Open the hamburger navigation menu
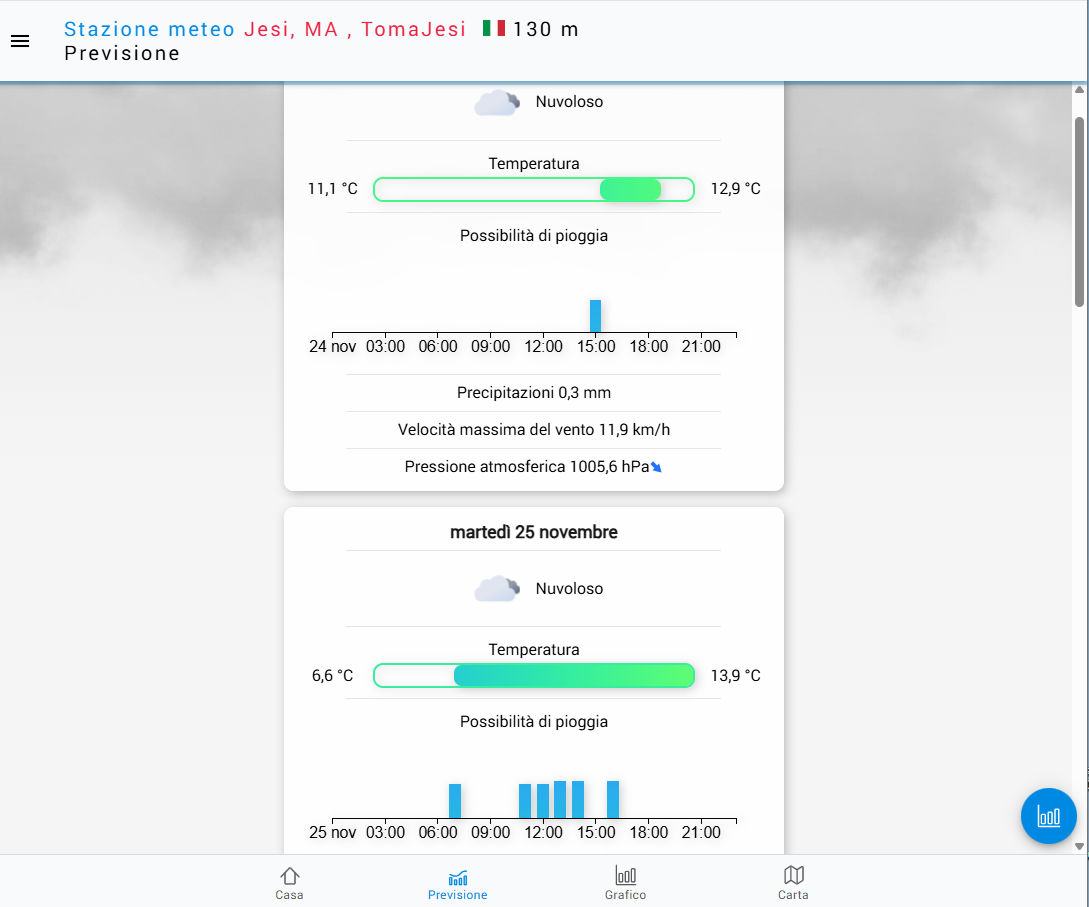This screenshot has width=1089, height=907. (x=20, y=41)
